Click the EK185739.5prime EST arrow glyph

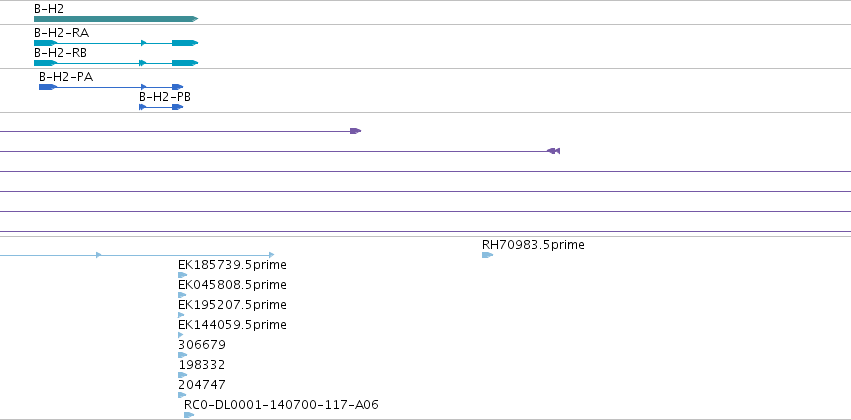click(x=182, y=275)
